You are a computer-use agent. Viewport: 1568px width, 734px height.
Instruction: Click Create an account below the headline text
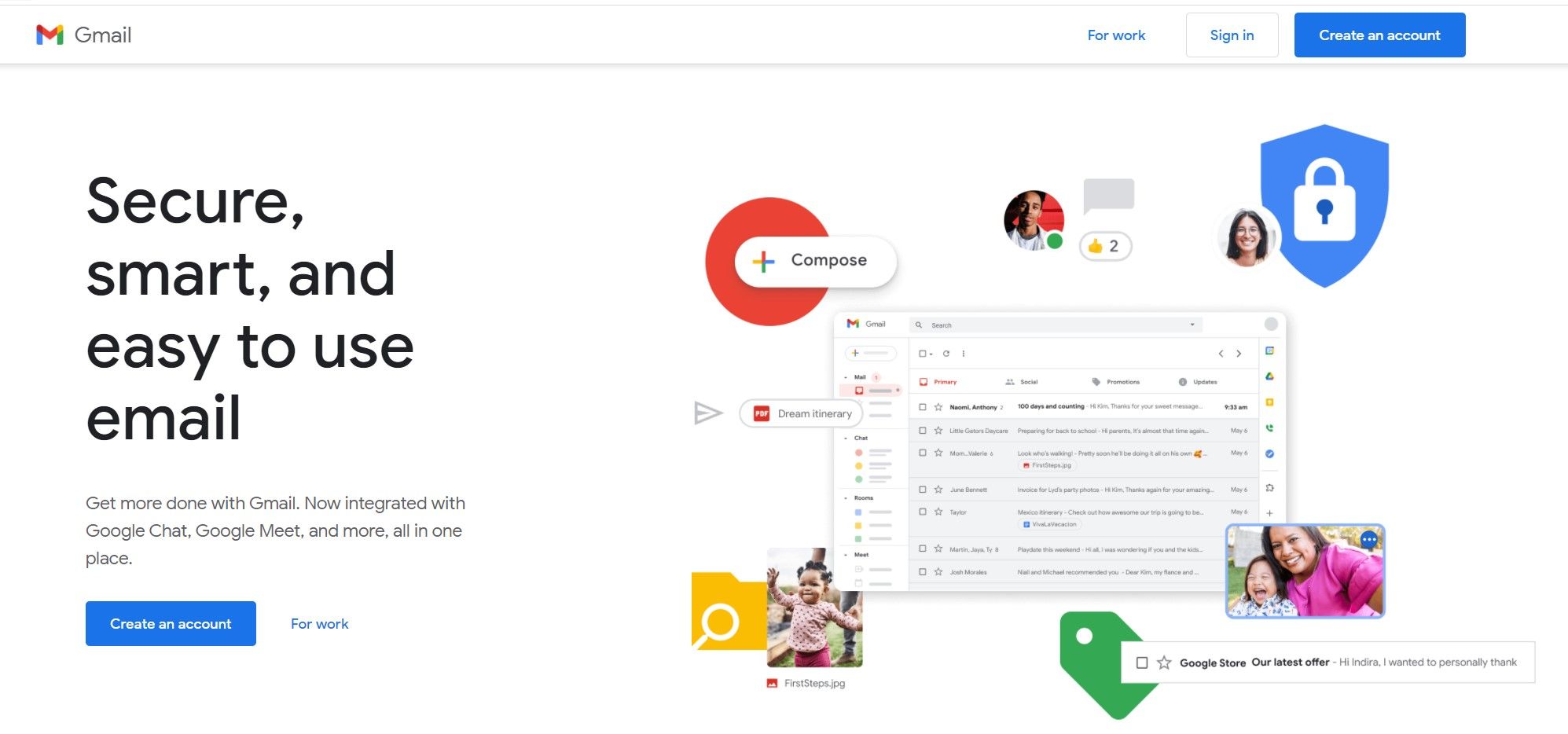click(x=171, y=623)
